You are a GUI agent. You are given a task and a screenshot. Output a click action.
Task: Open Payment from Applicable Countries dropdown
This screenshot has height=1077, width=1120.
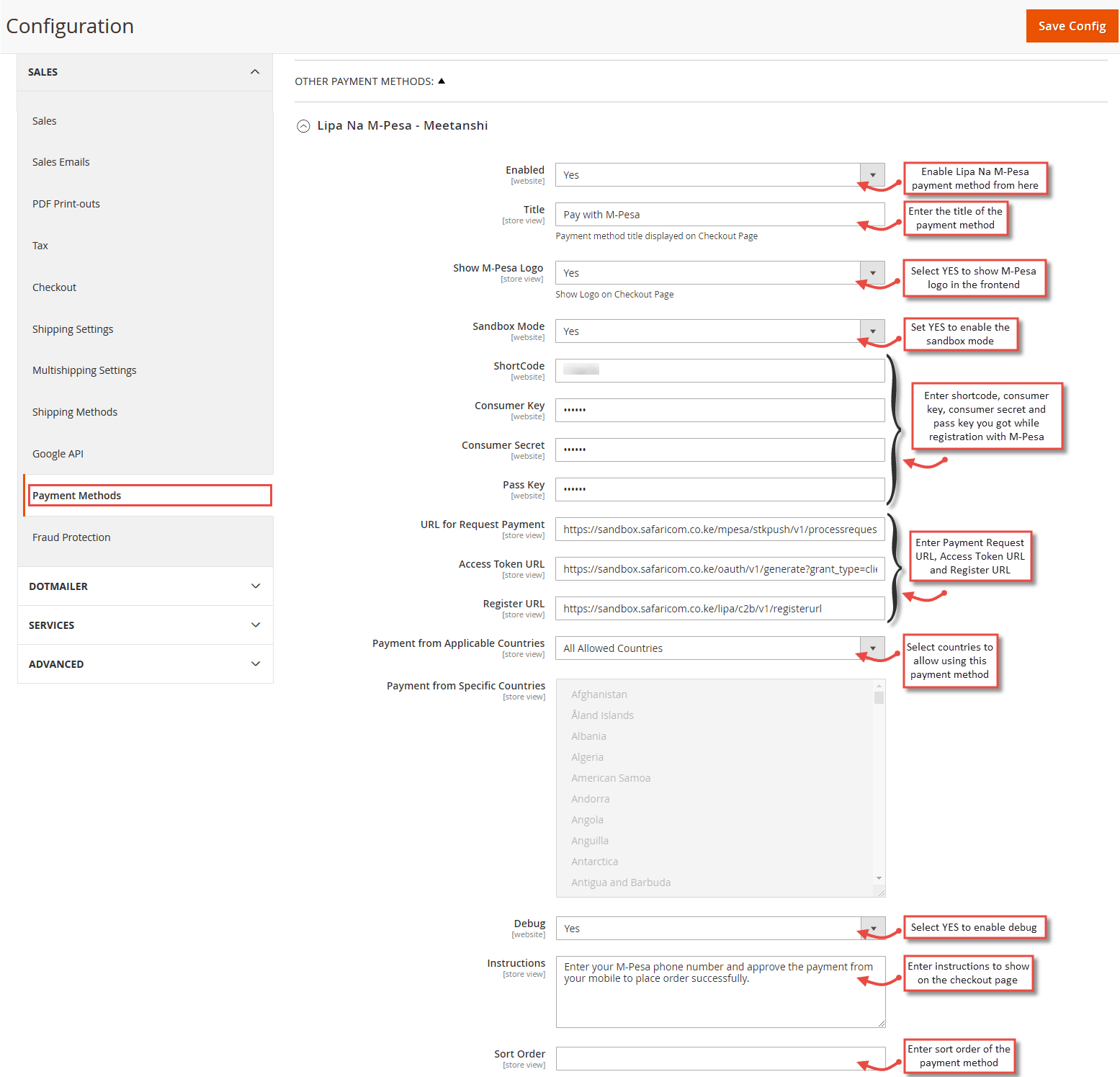tap(720, 648)
